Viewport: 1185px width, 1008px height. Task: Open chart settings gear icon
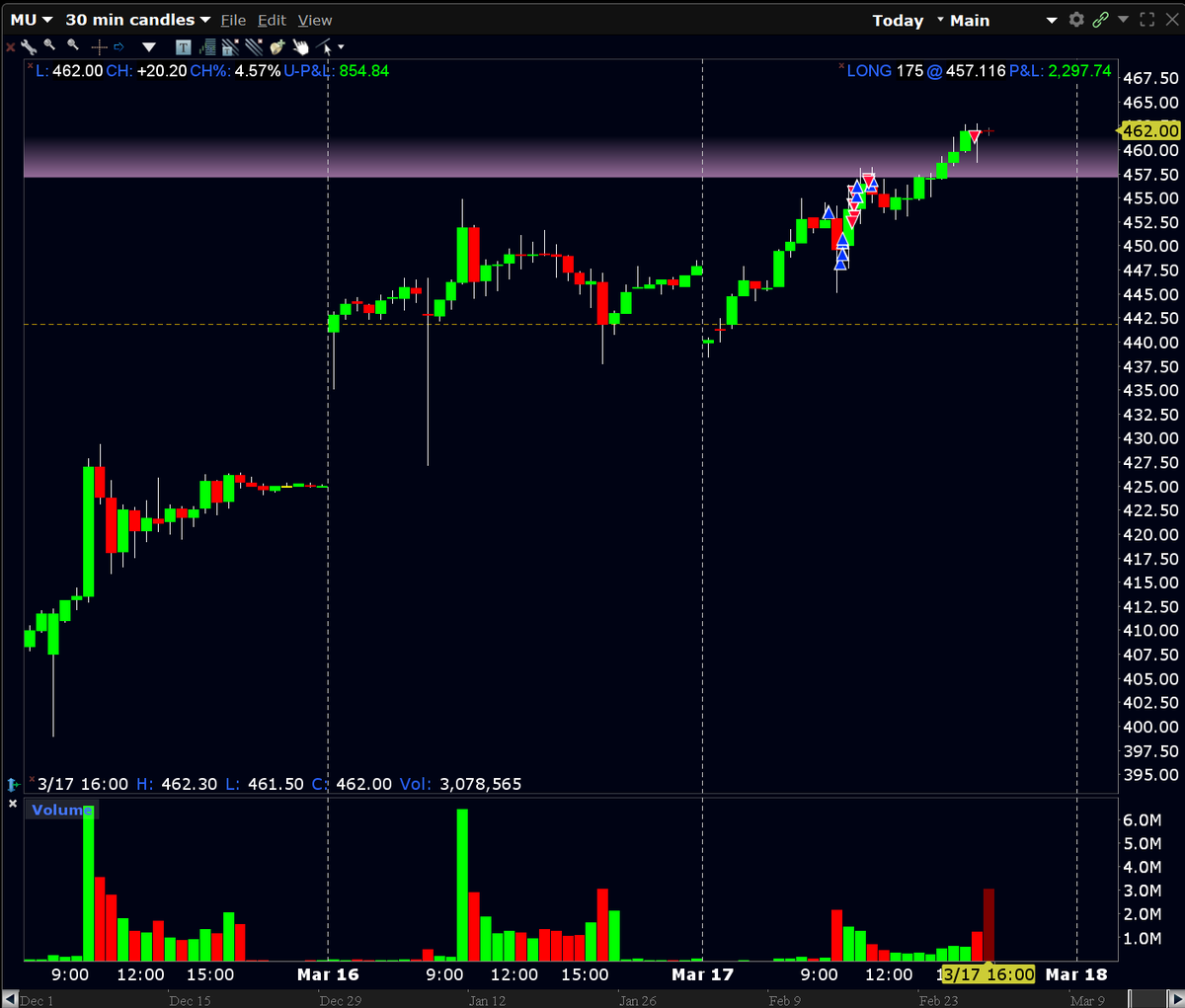(x=1076, y=19)
